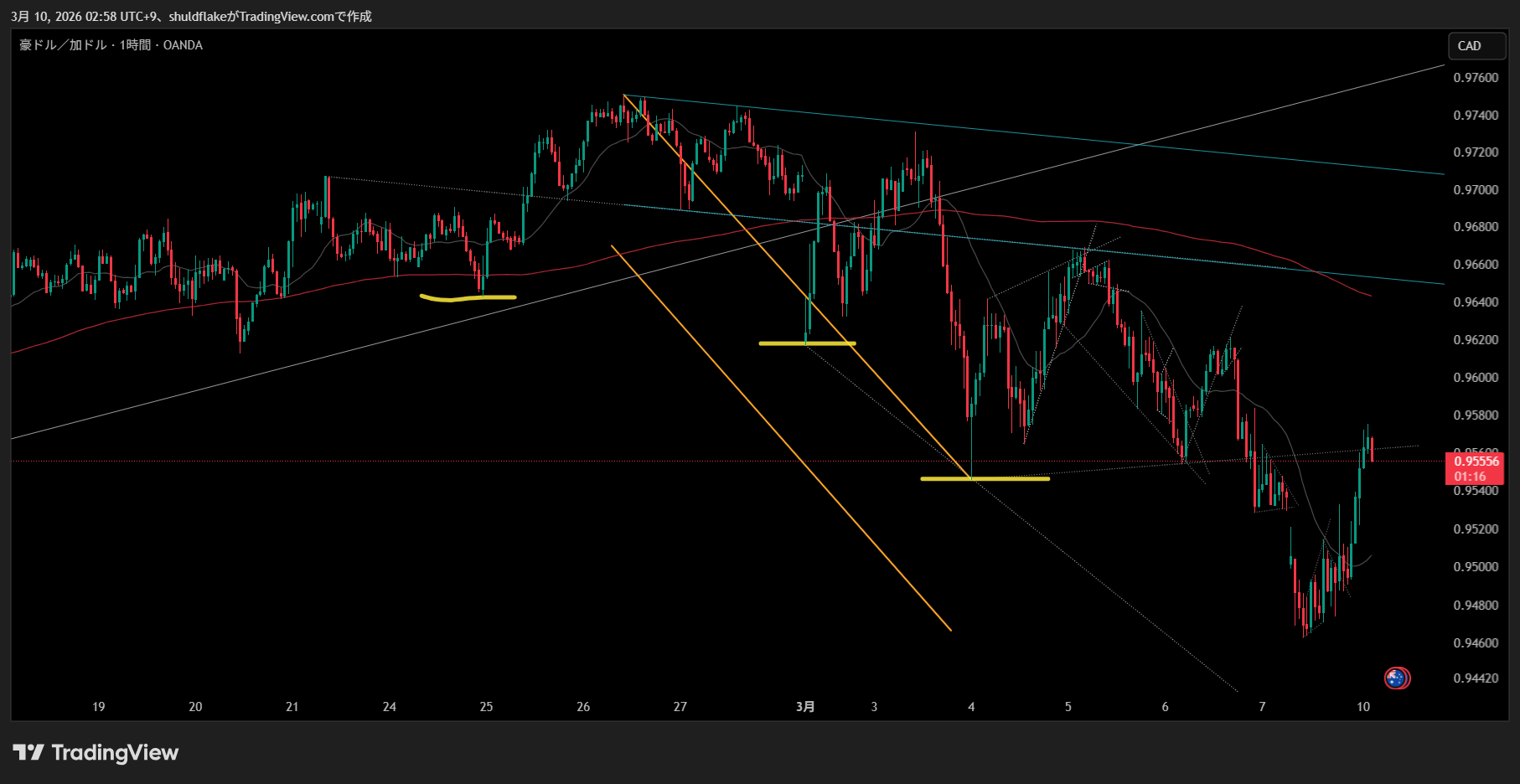Viewport: 1520px width, 784px height.
Task: Select the yellow support line near date 4
Action: click(x=985, y=478)
